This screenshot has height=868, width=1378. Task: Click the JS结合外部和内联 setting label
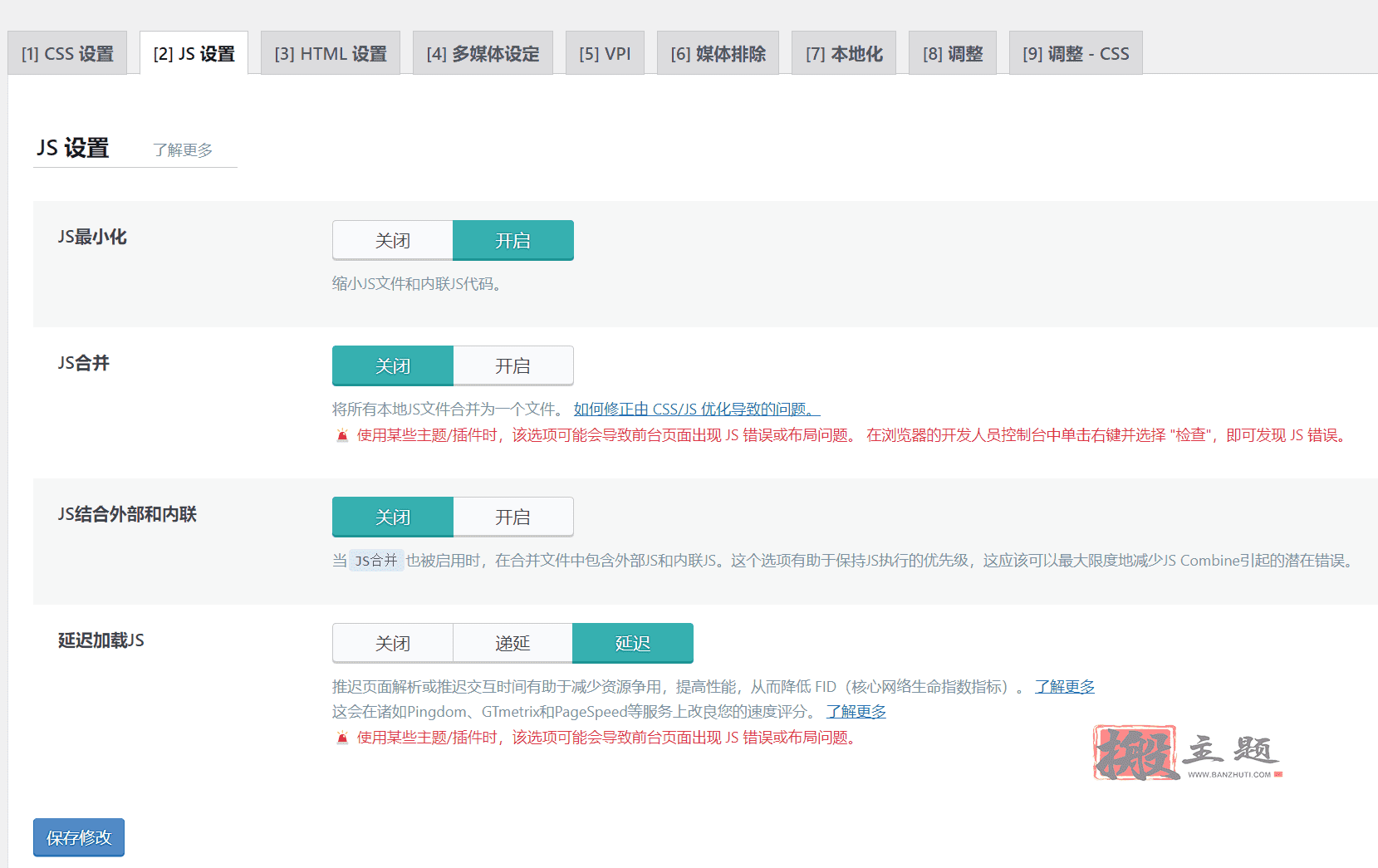[127, 514]
